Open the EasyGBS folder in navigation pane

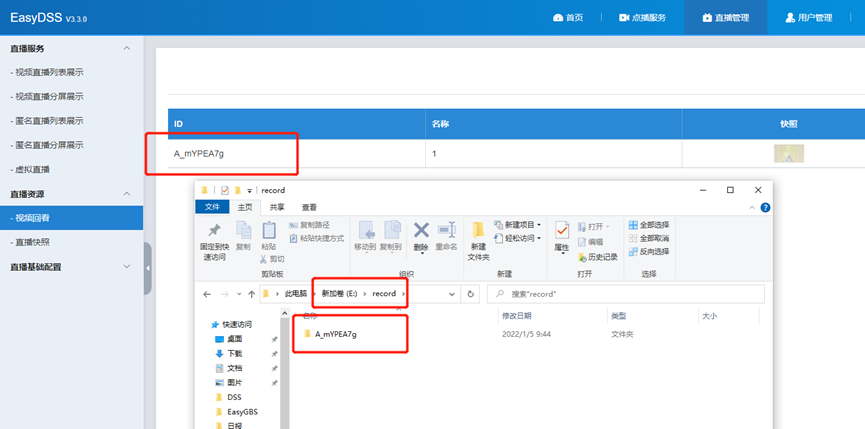242,411
